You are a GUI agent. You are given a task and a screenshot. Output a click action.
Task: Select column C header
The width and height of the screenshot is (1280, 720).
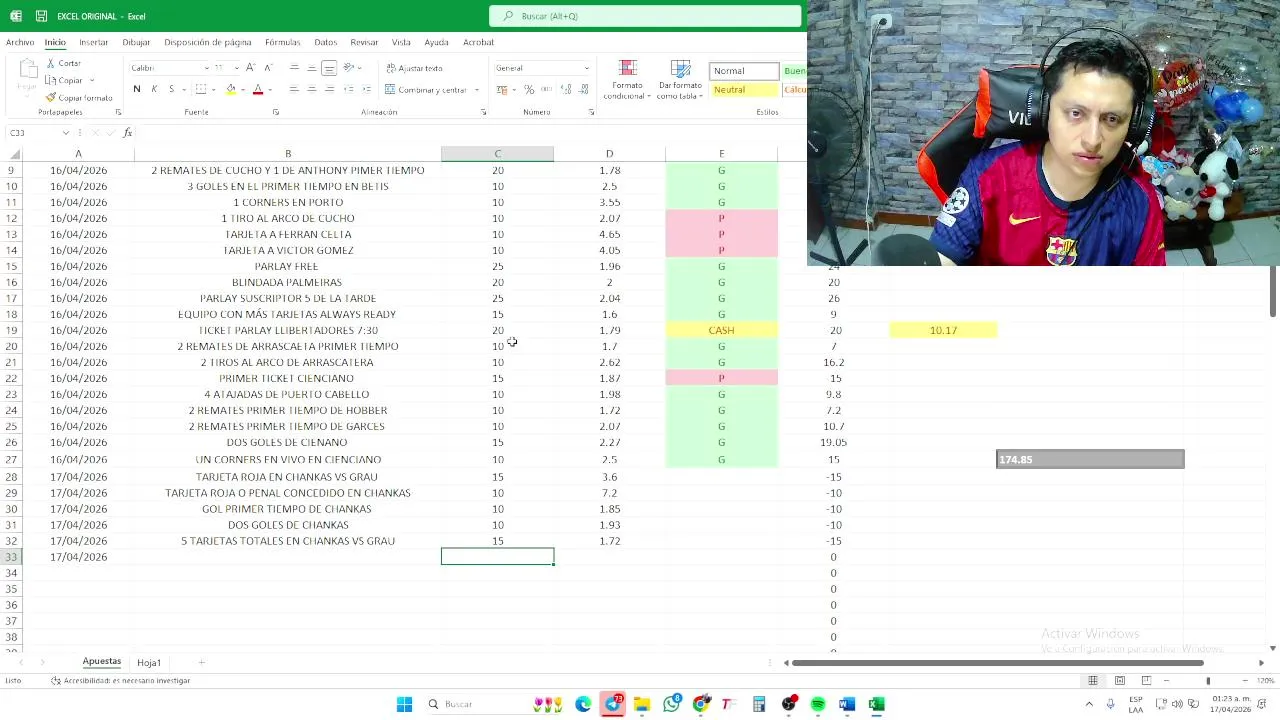(x=497, y=154)
